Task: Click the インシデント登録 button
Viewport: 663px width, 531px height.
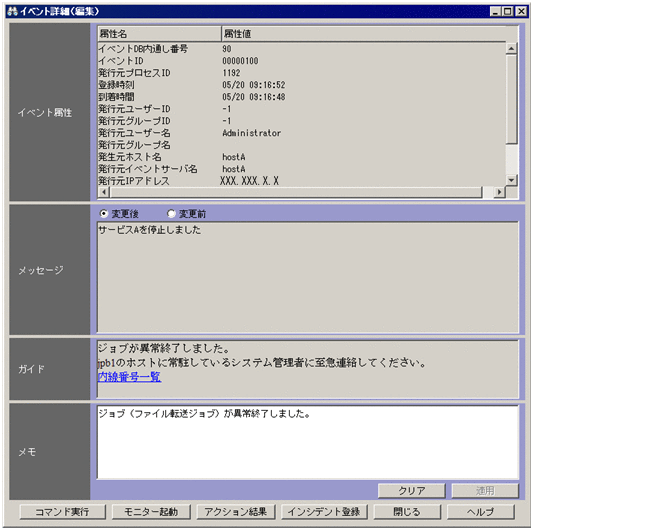Action: coord(324,512)
